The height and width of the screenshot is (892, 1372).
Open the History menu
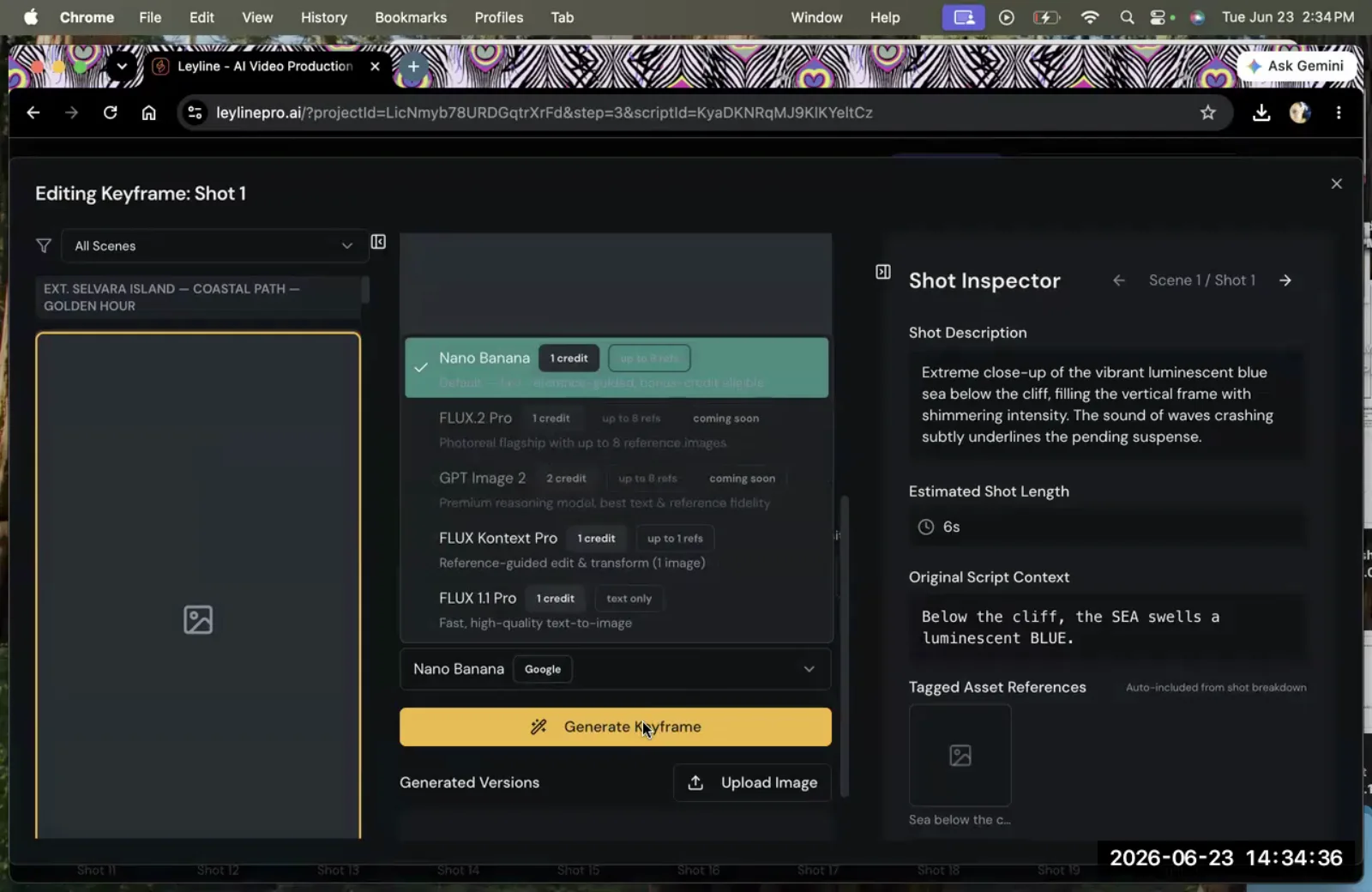pos(323,17)
